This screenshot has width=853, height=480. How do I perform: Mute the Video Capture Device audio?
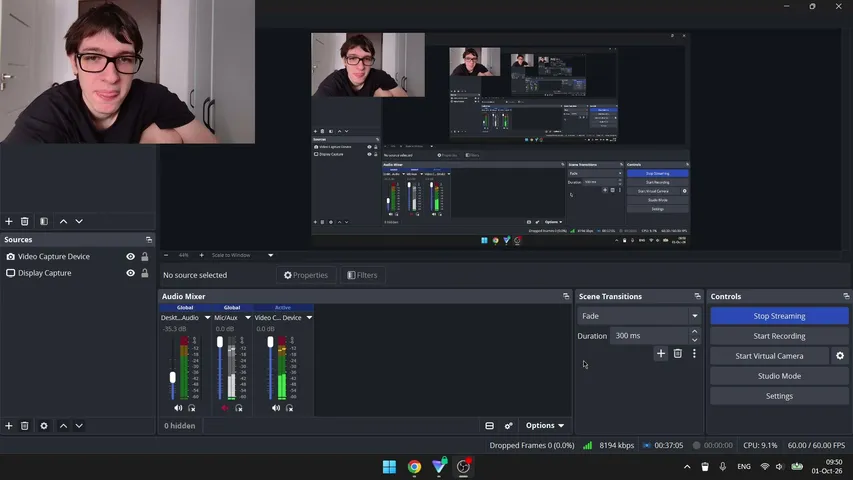276,408
